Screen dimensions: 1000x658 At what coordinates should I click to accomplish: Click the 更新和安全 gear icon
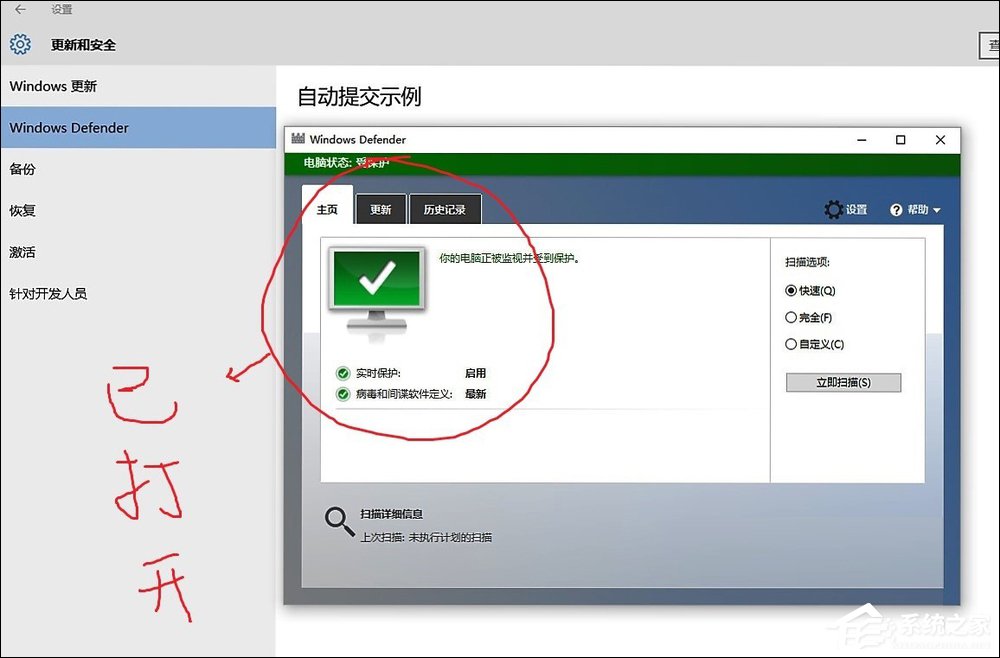pos(18,44)
